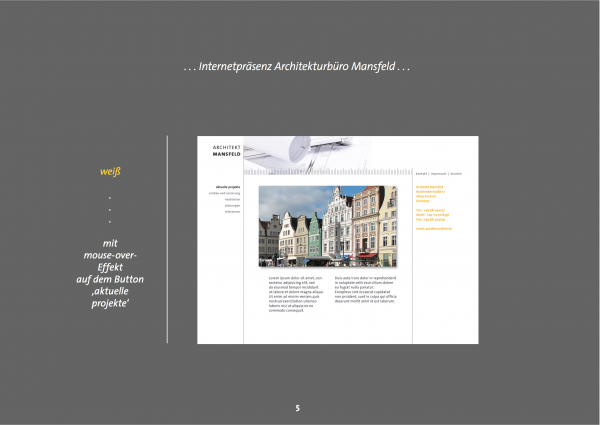Go to the 'neubauten' section
The height and width of the screenshot is (425, 600).
232,199
